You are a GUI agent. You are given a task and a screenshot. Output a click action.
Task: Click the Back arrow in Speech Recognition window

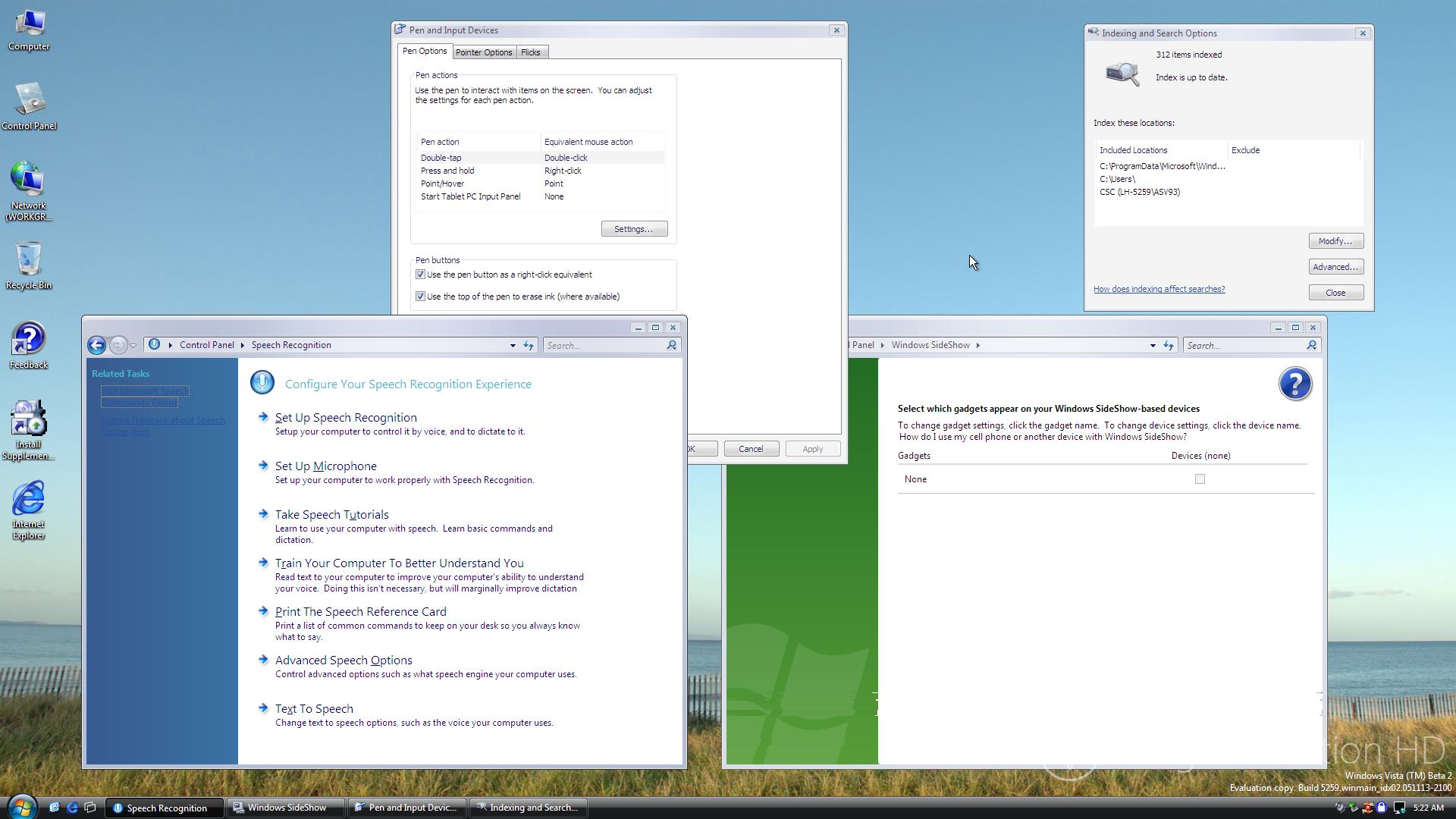[x=96, y=346]
